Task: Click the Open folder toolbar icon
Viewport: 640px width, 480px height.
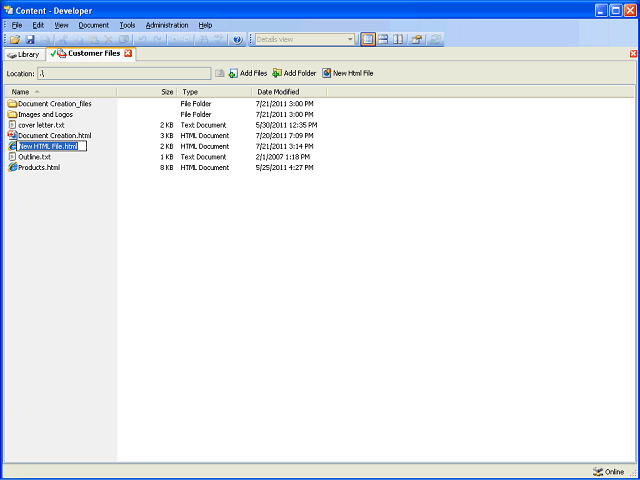Action: [15, 40]
